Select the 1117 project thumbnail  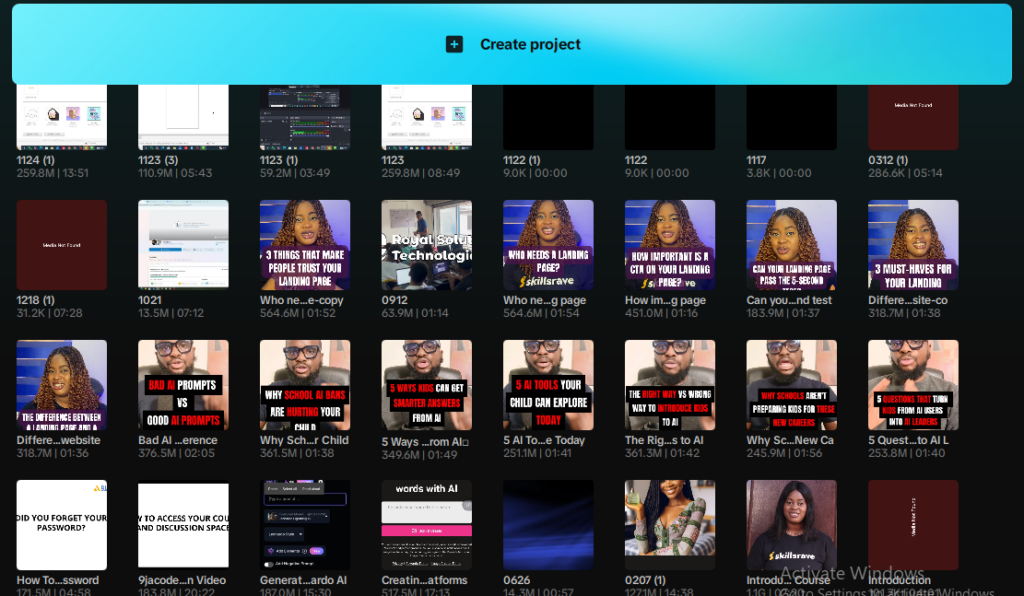791,118
